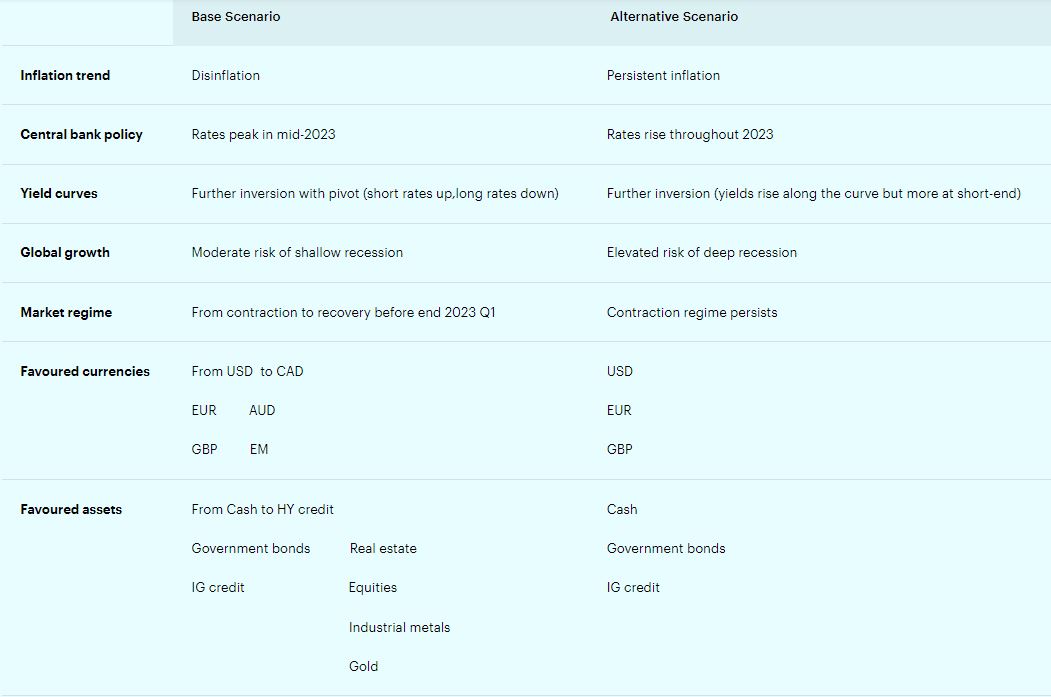Screen dimensions: 1051x697
Task: Select the Persistent inflation cell
Action: pyautogui.click(x=663, y=75)
